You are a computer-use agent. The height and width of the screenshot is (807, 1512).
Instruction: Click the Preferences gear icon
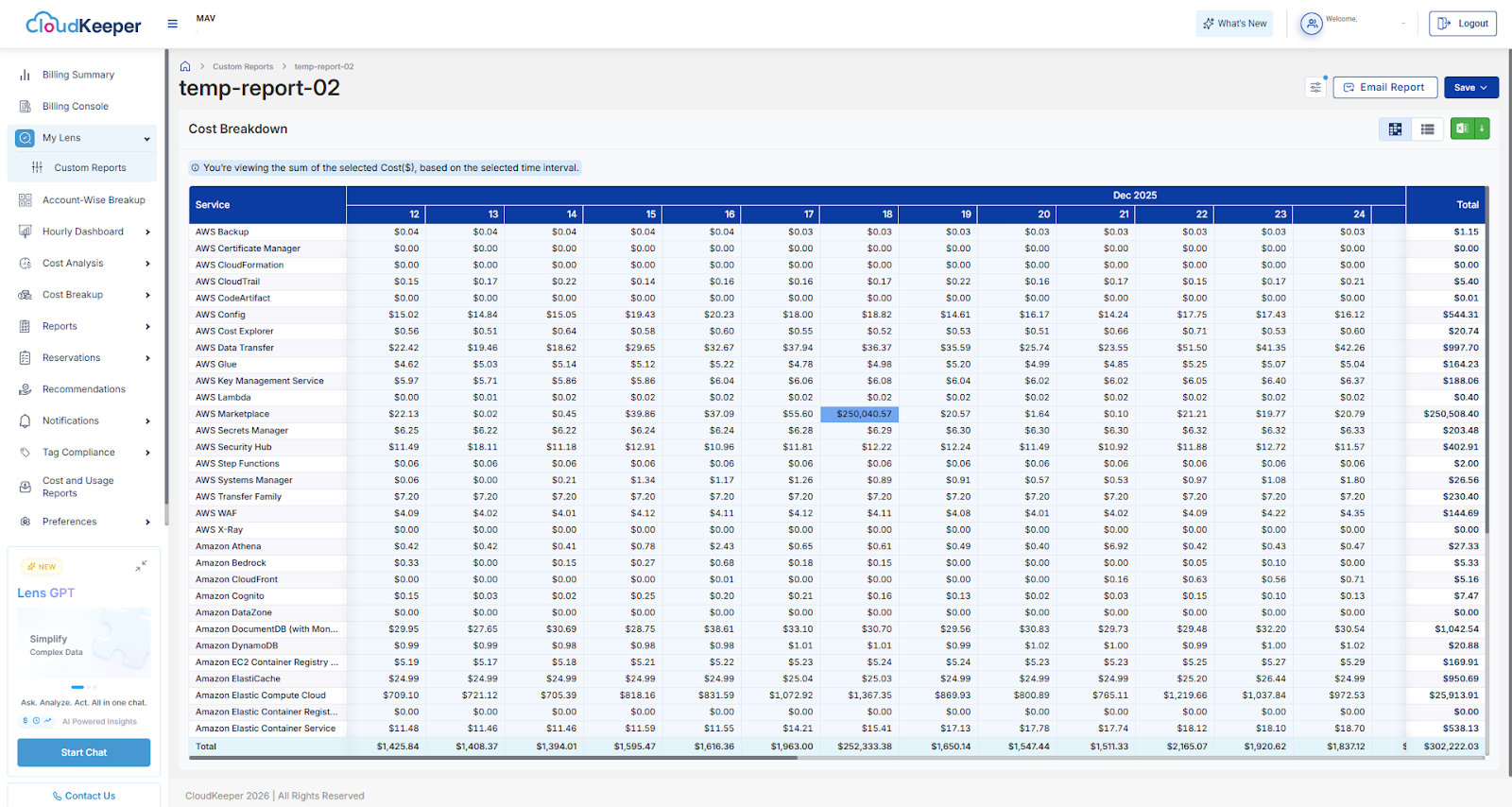coord(25,522)
